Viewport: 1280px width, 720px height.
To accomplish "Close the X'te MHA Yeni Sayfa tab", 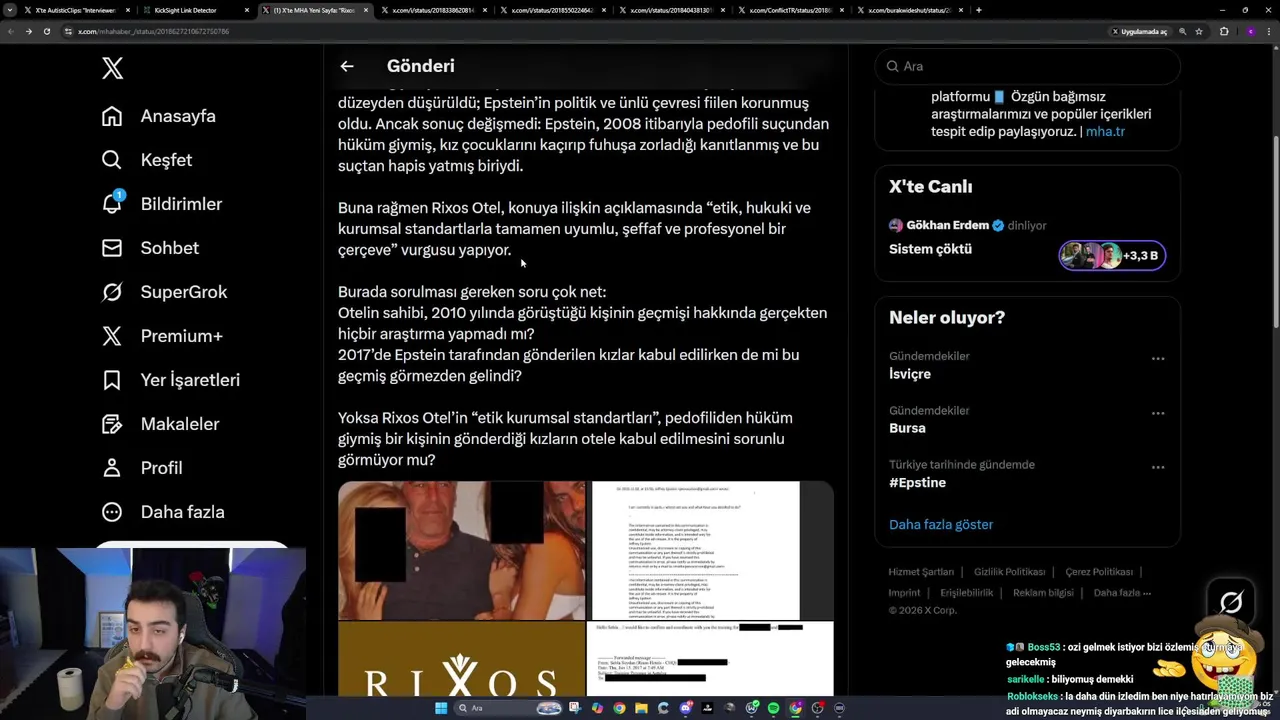I will pos(366,10).
